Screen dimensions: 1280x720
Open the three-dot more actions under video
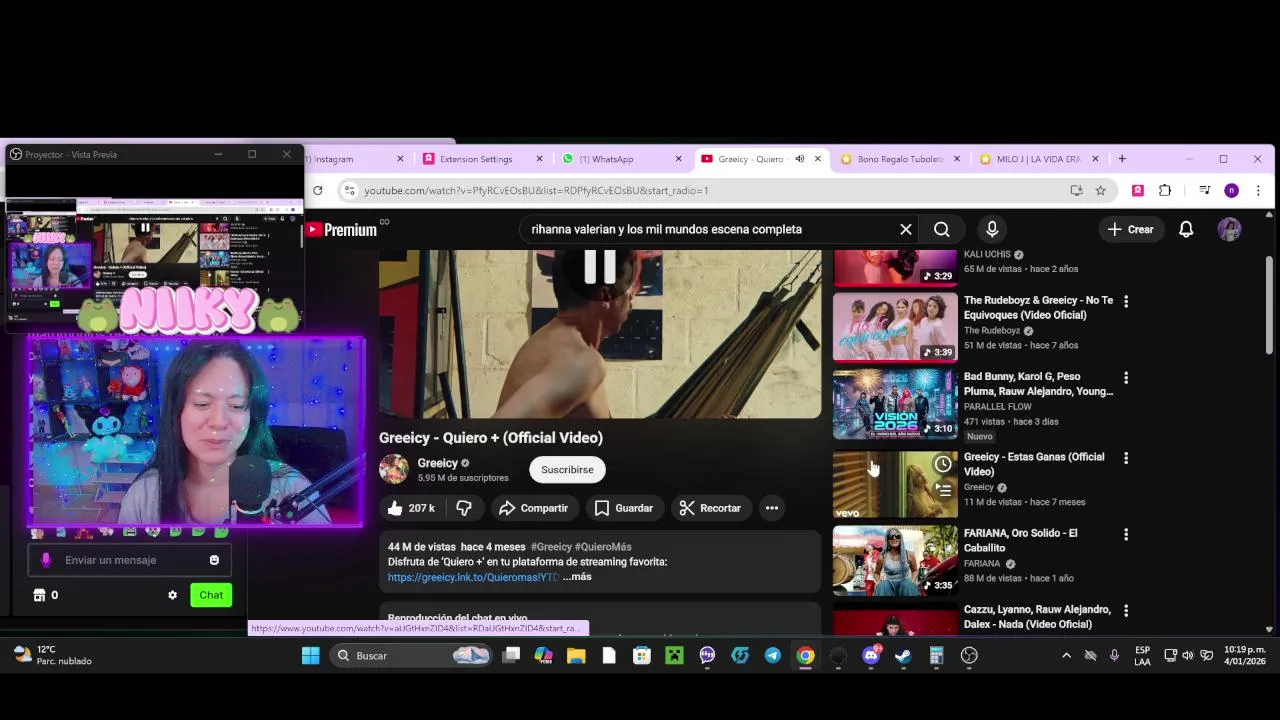[x=772, y=508]
